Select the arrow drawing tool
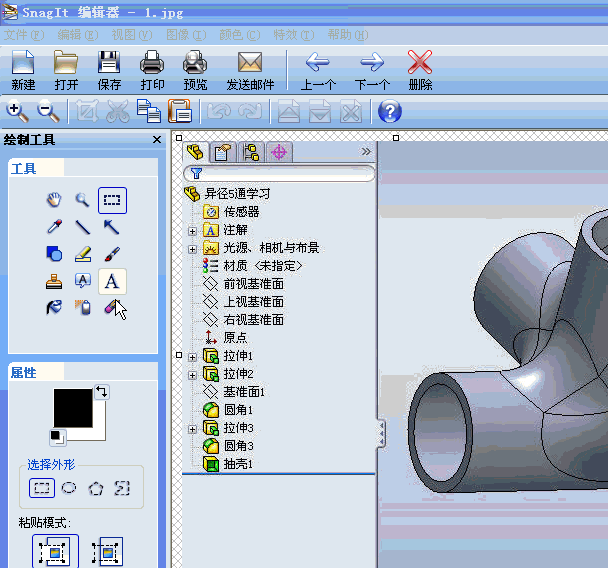 pyautogui.click(x=111, y=227)
